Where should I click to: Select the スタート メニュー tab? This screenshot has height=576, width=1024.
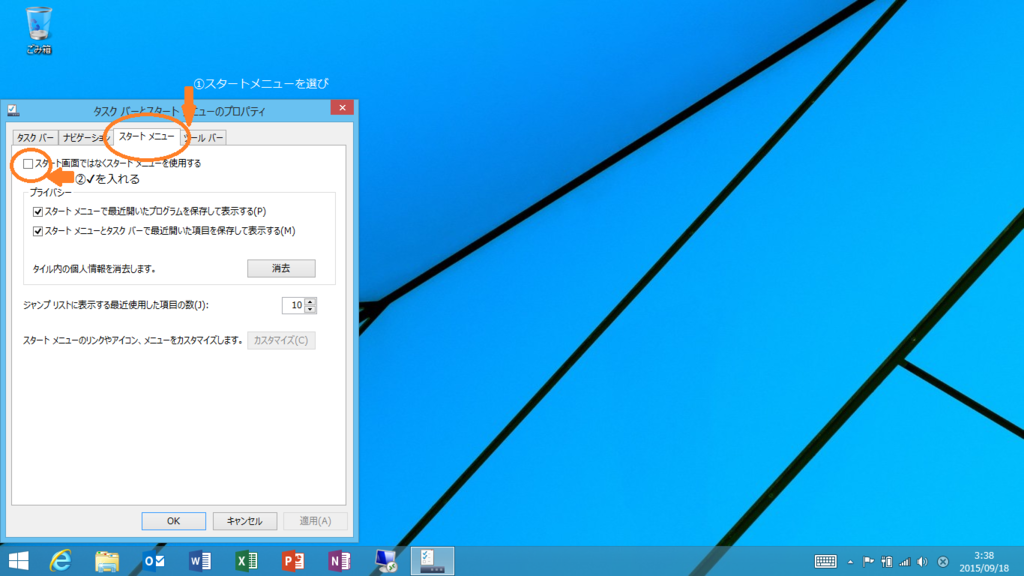146,136
